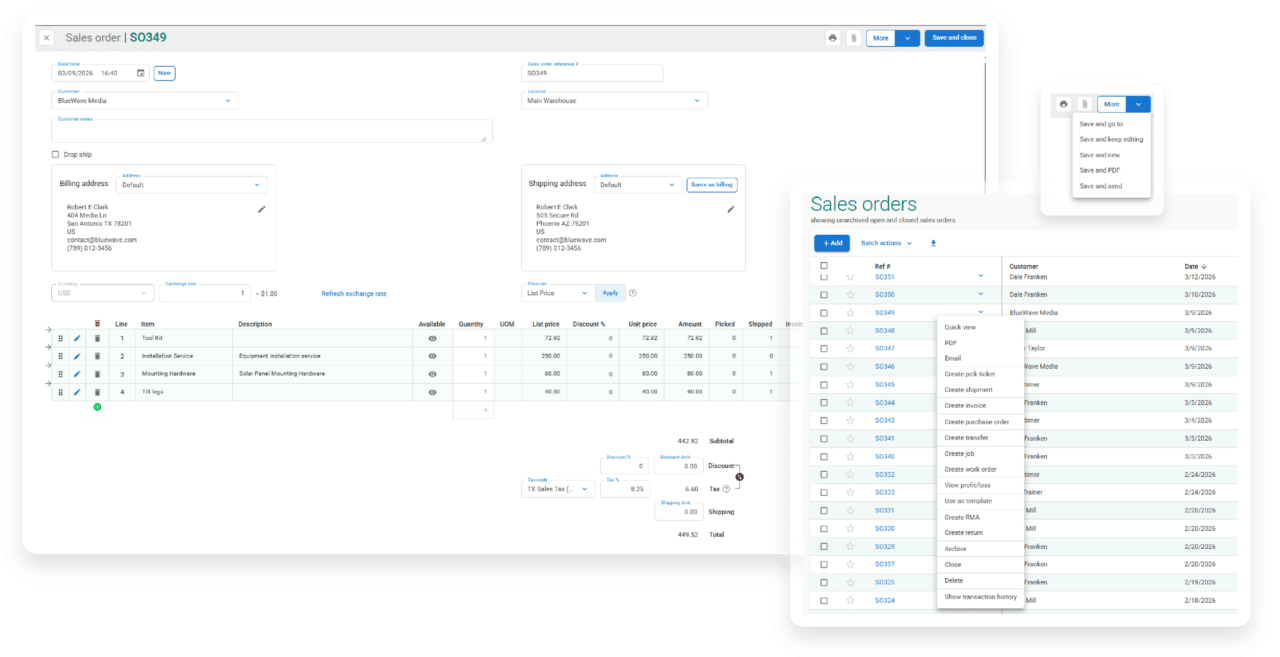Click the discount/tax order swap icon
The image size is (1280, 657).
coord(740,477)
